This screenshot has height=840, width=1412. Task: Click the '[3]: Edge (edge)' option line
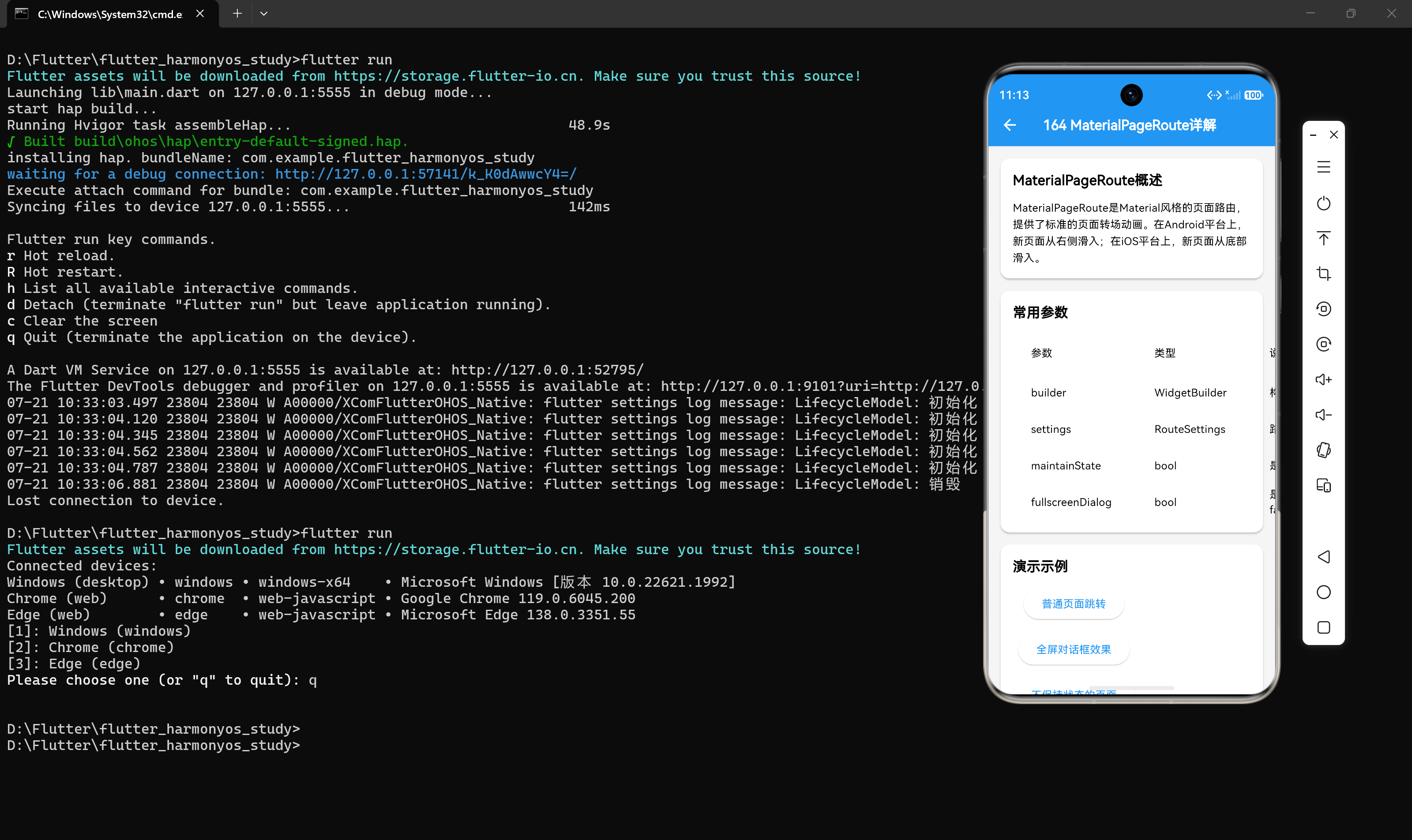73,664
